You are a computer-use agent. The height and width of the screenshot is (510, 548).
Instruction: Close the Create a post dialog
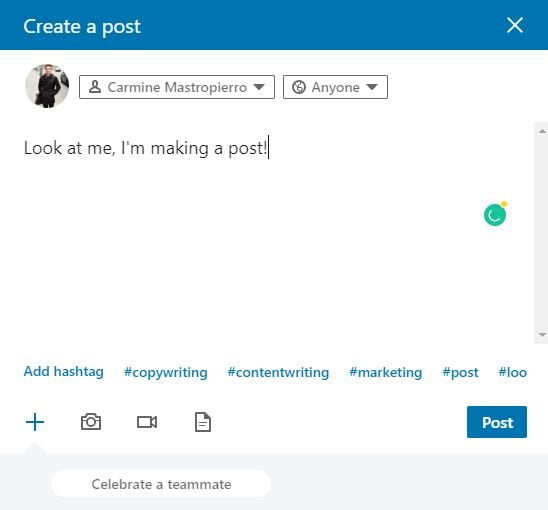pos(515,26)
